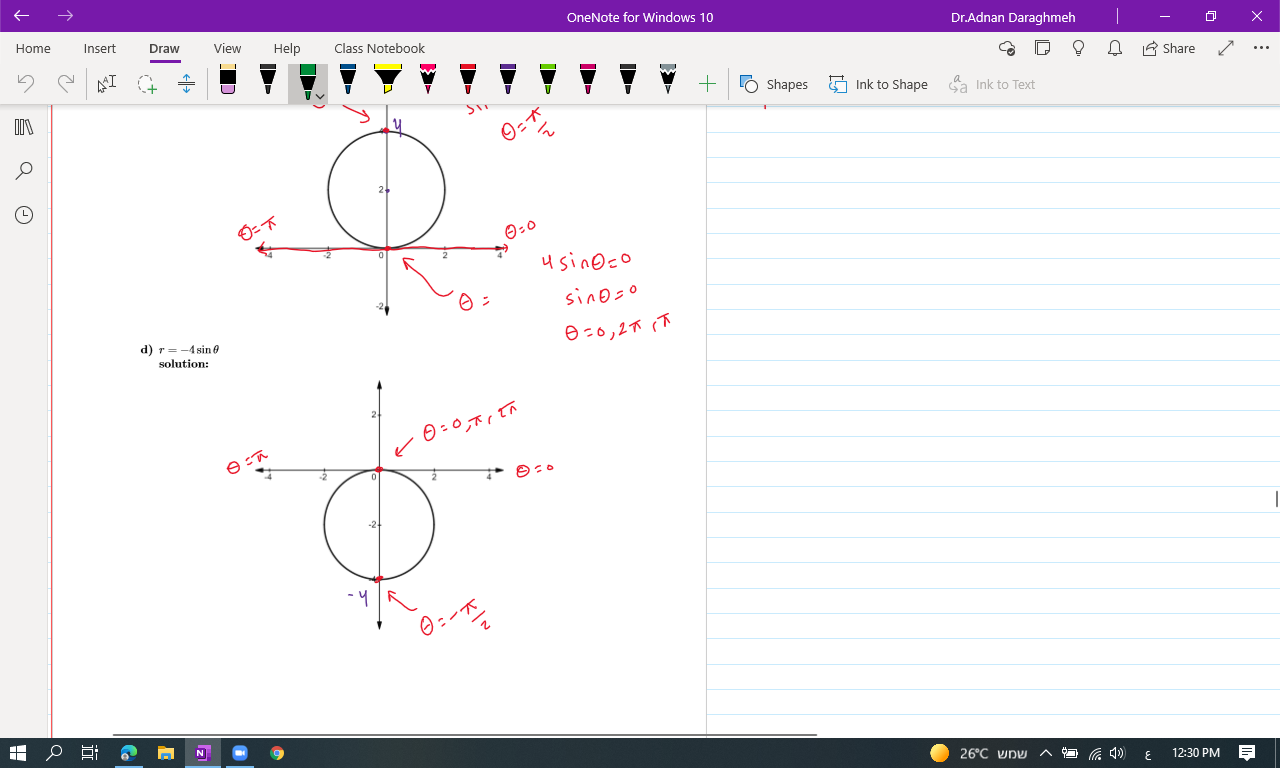Enter full screen mode arrow icon

click(x=1226, y=48)
